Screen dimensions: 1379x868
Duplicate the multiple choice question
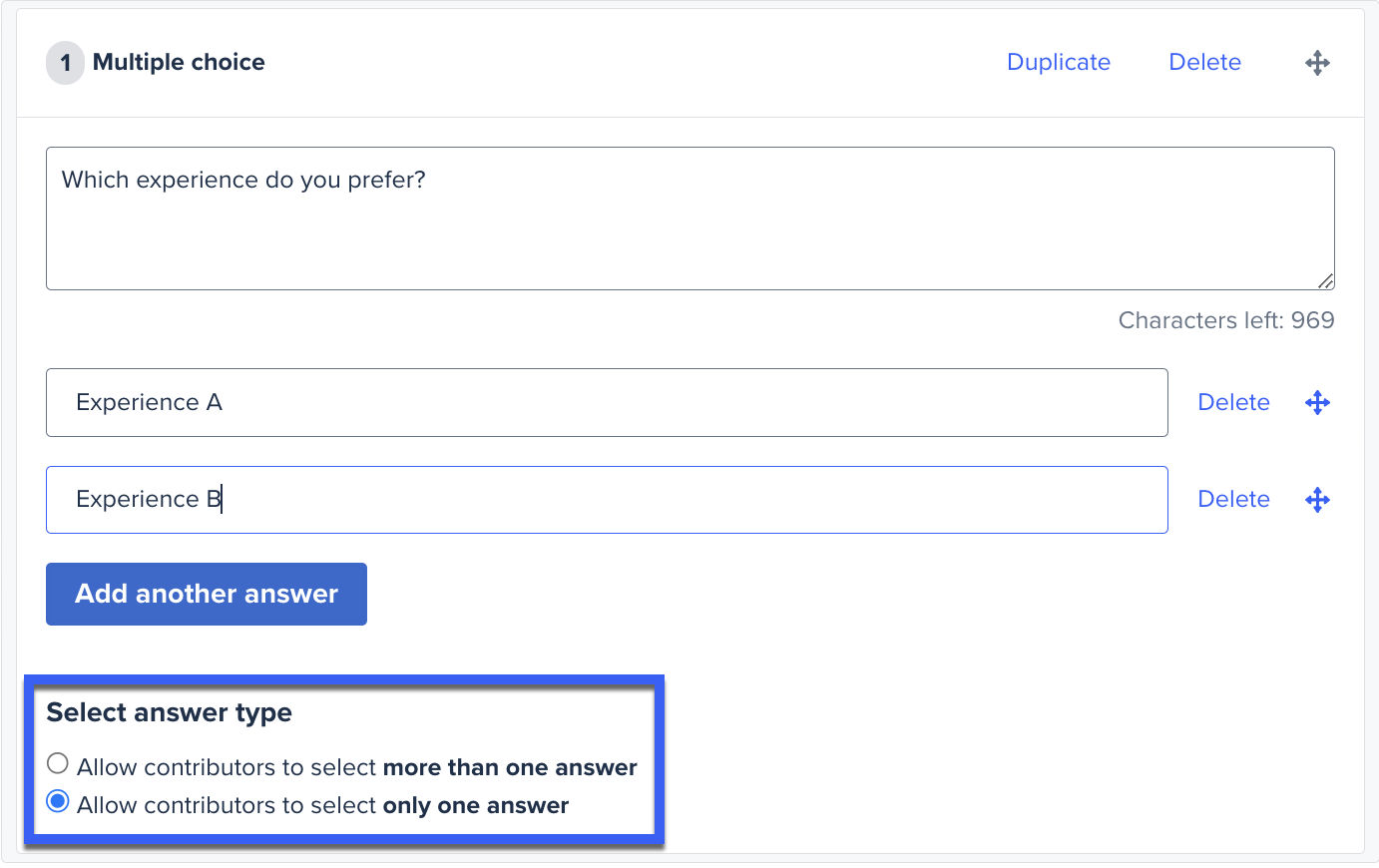[1058, 62]
